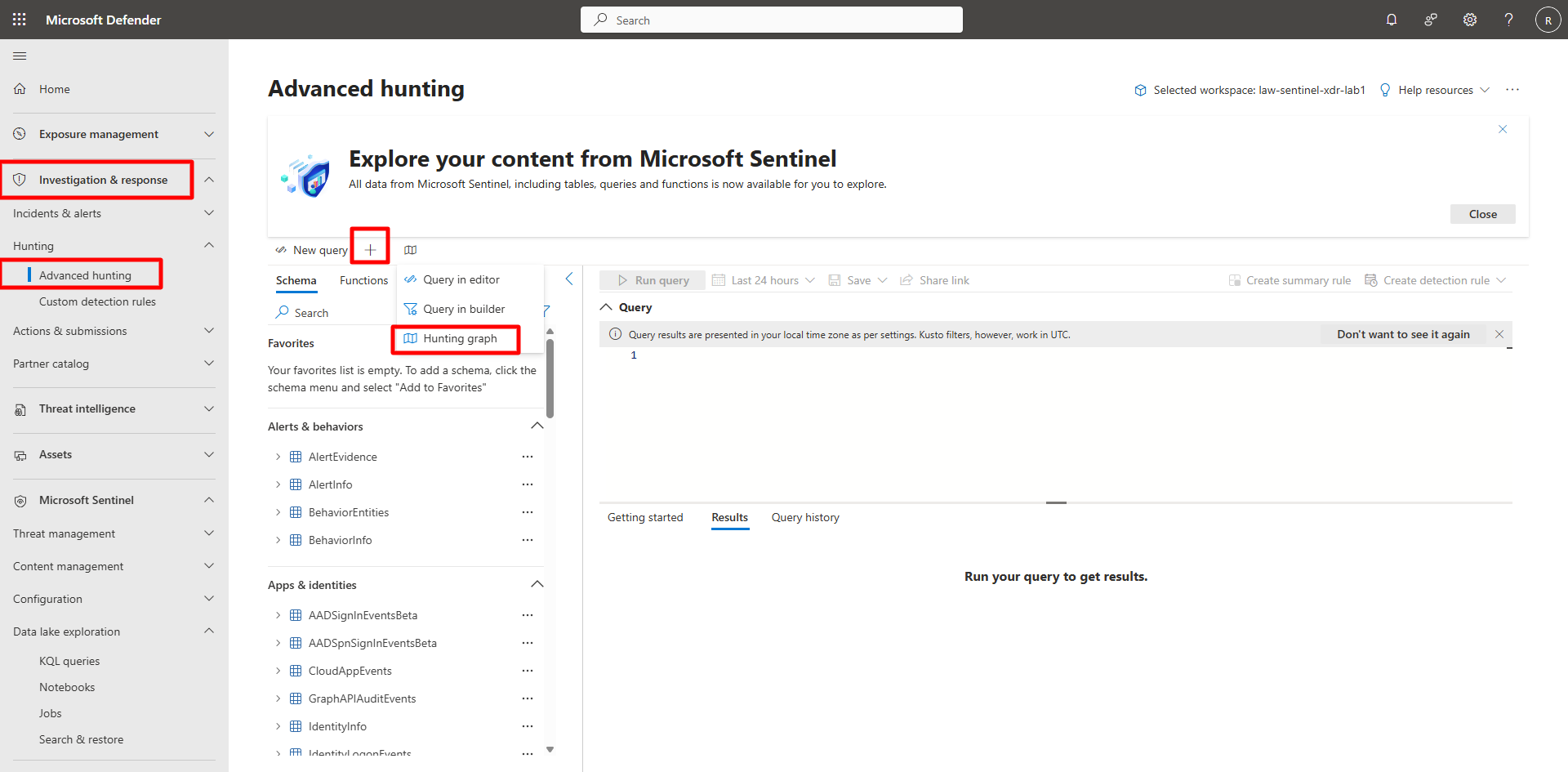Open the community people icon in header

pyautogui.click(x=1431, y=20)
